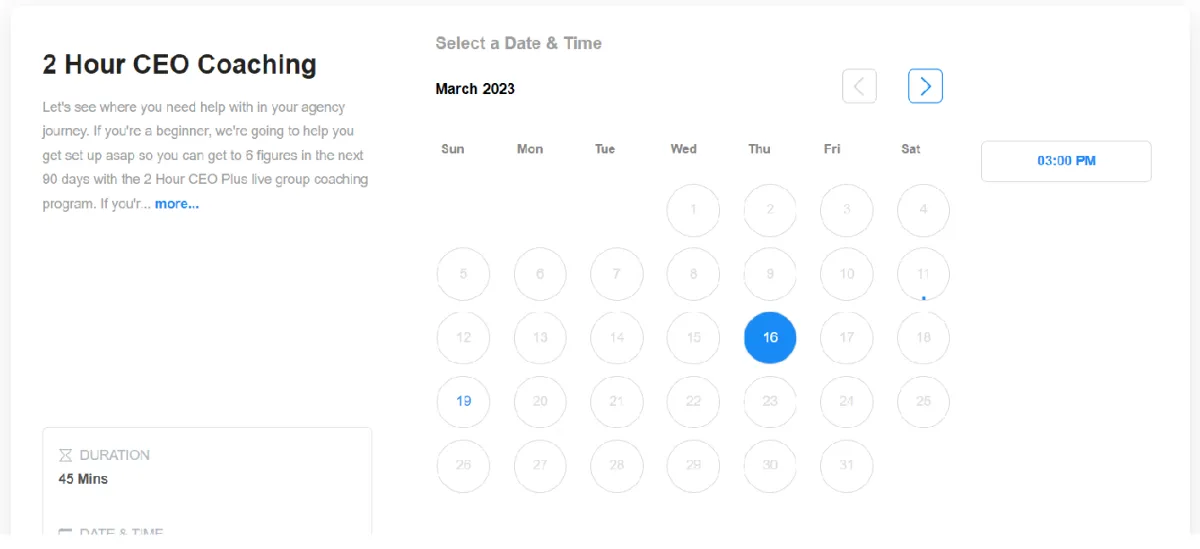Image resolution: width=1200 pixels, height=549 pixels.
Task: Select date 14 under Tuesday
Action: pyautogui.click(x=616, y=338)
